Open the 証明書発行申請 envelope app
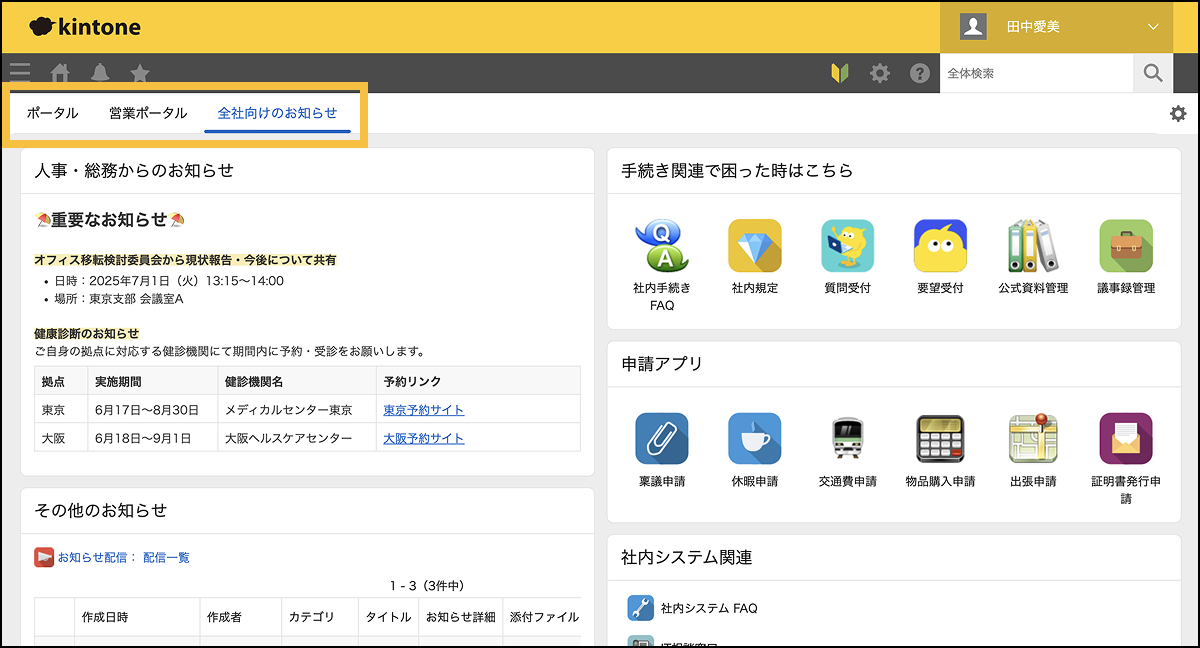The height and width of the screenshot is (648, 1200). pyautogui.click(x=1125, y=439)
